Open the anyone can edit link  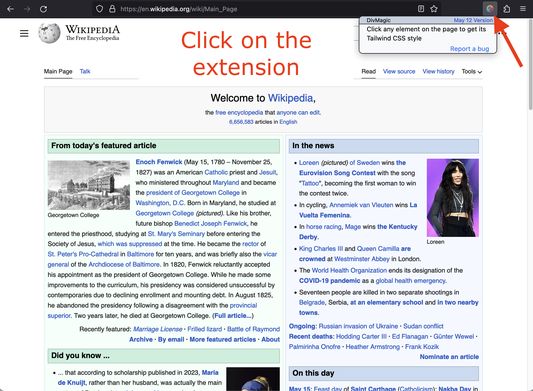click(x=298, y=113)
